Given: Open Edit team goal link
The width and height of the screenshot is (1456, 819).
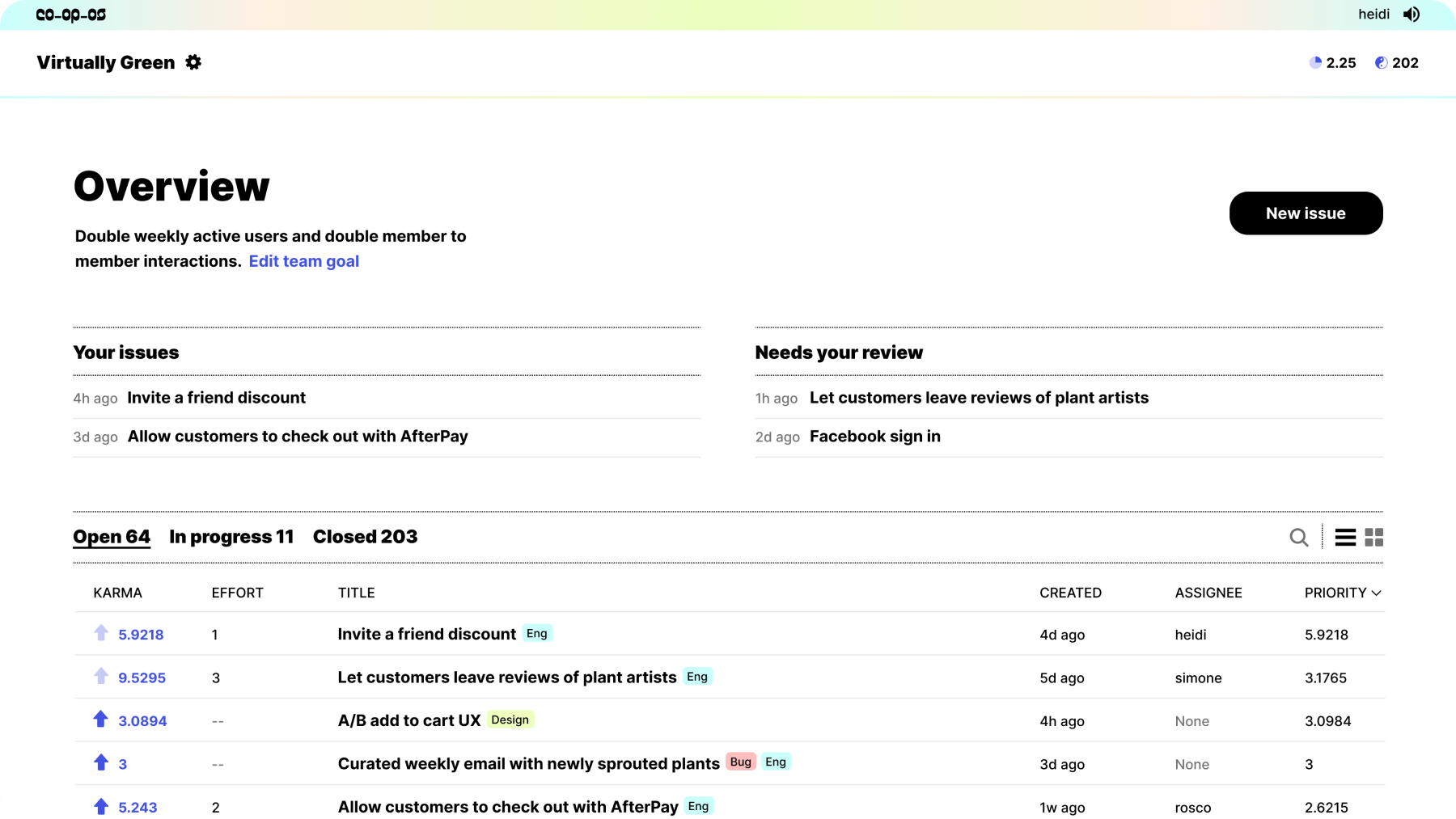Looking at the screenshot, I should [303, 260].
